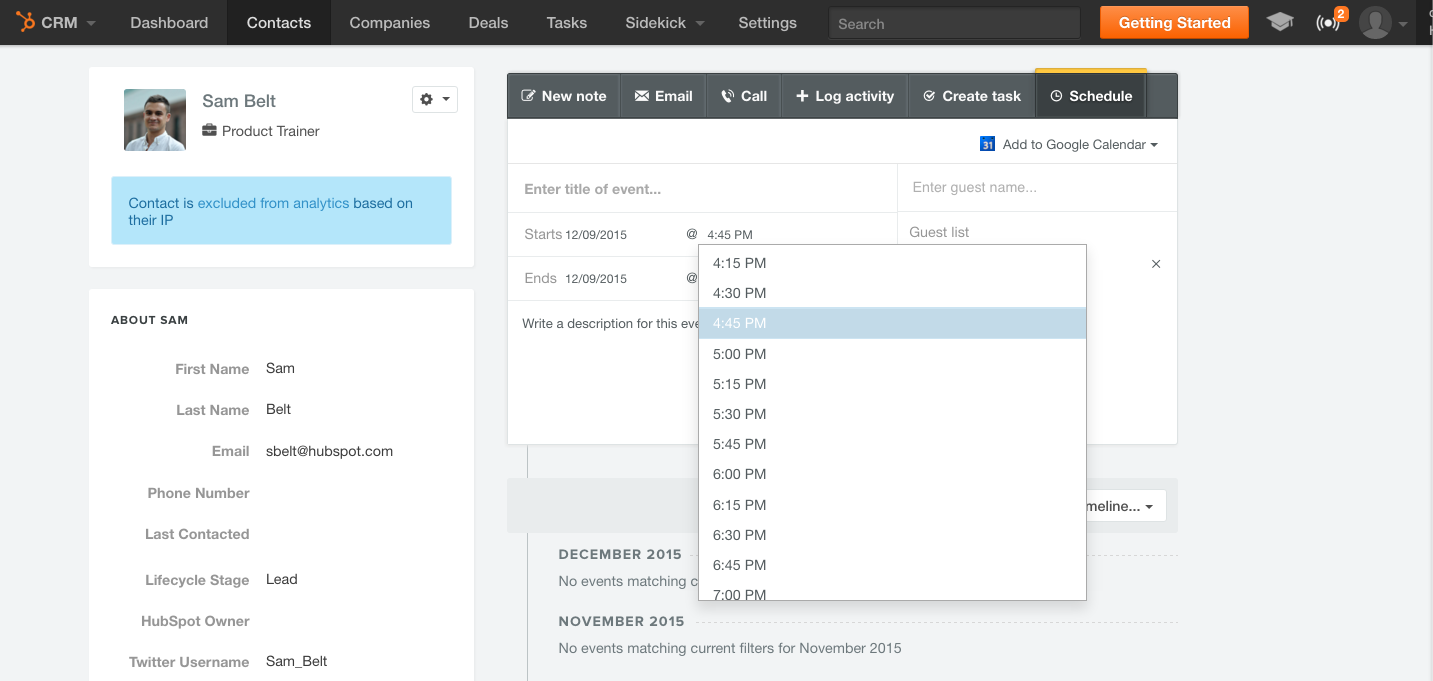Select the Log activity tab
Viewport: 1433px width, 681px height.
(844, 96)
